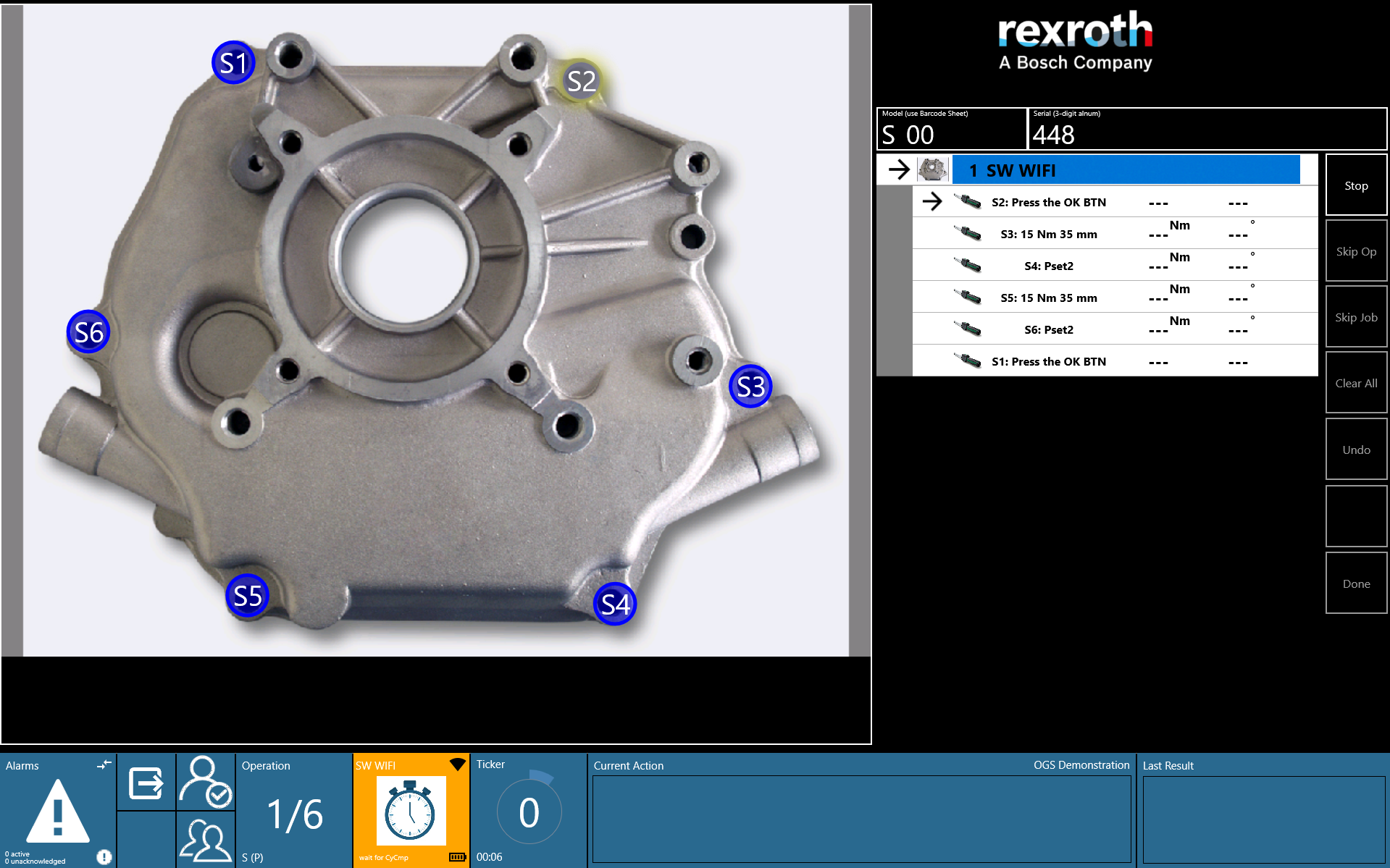
Task: Click the S5 position marker
Action: [x=247, y=596]
